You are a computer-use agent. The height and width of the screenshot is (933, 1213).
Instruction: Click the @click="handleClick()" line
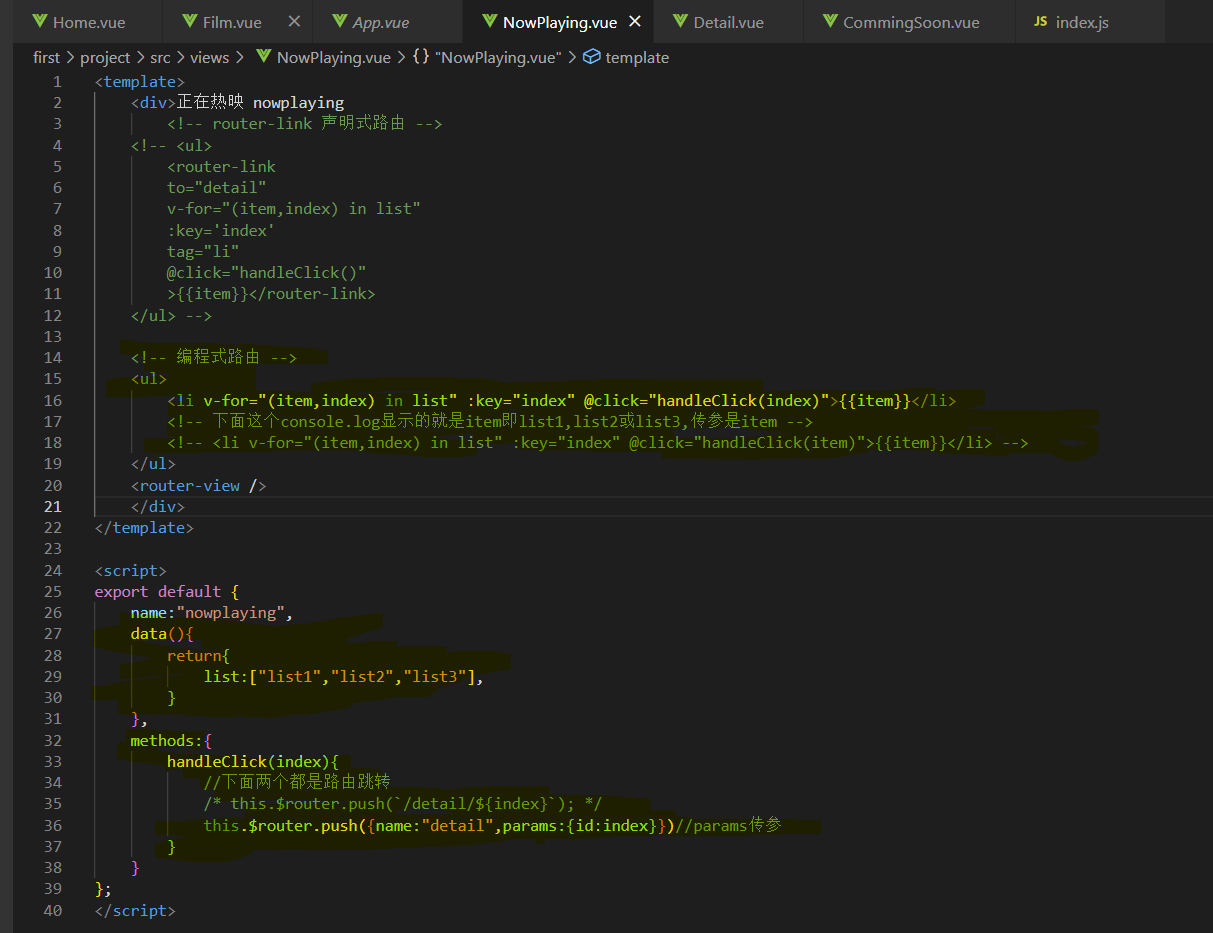[267, 272]
